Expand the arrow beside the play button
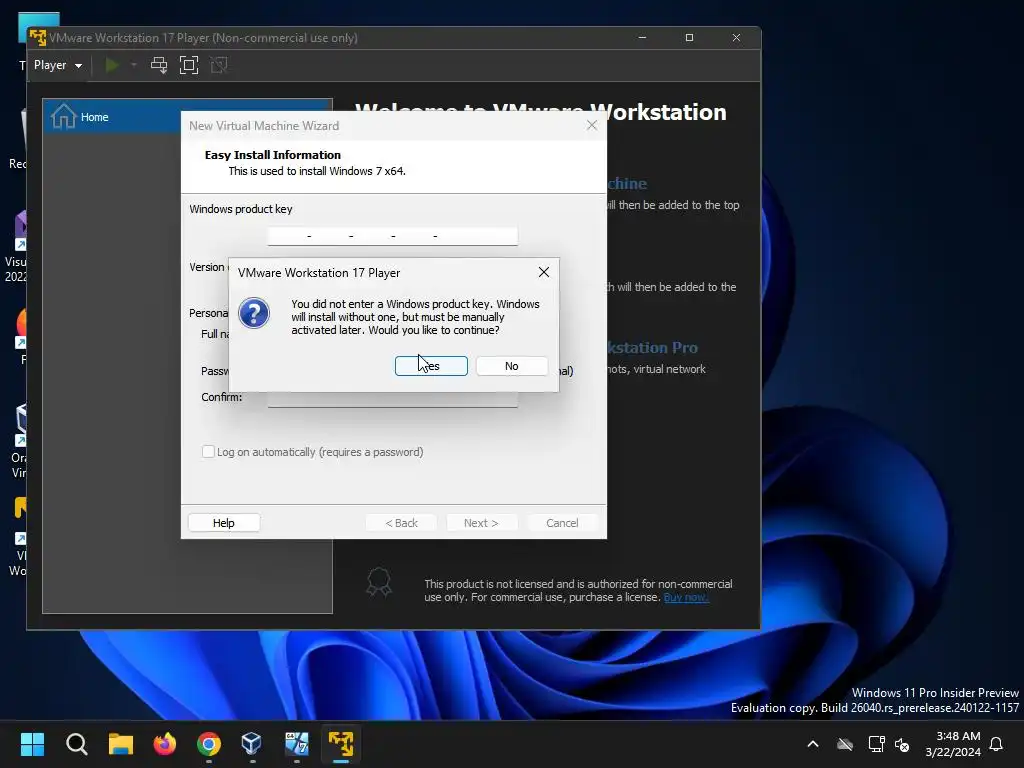The width and height of the screenshot is (1024, 768). pyautogui.click(x=133, y=65)
